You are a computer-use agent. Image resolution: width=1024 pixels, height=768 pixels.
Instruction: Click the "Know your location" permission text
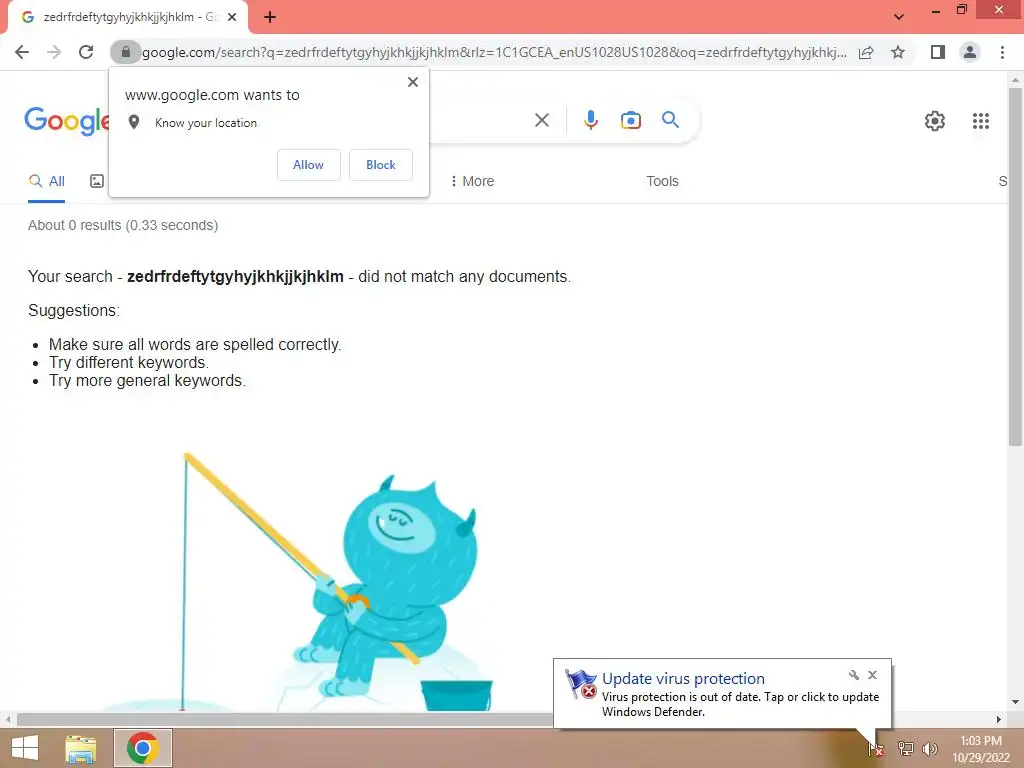206,123
